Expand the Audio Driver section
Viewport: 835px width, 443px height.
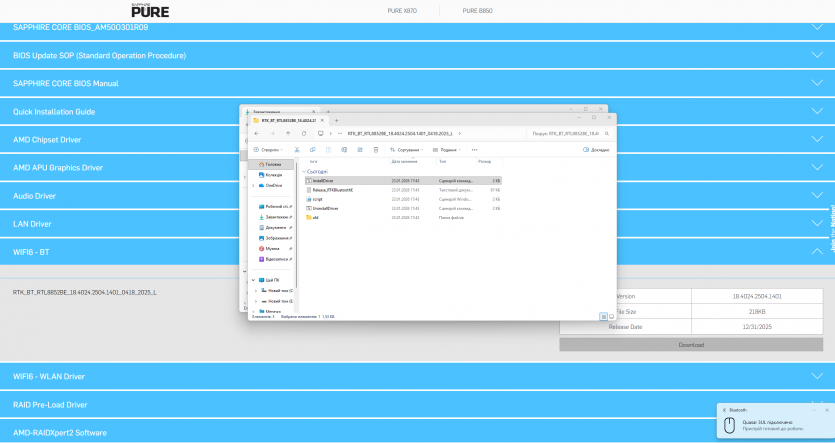click(816, 196)
